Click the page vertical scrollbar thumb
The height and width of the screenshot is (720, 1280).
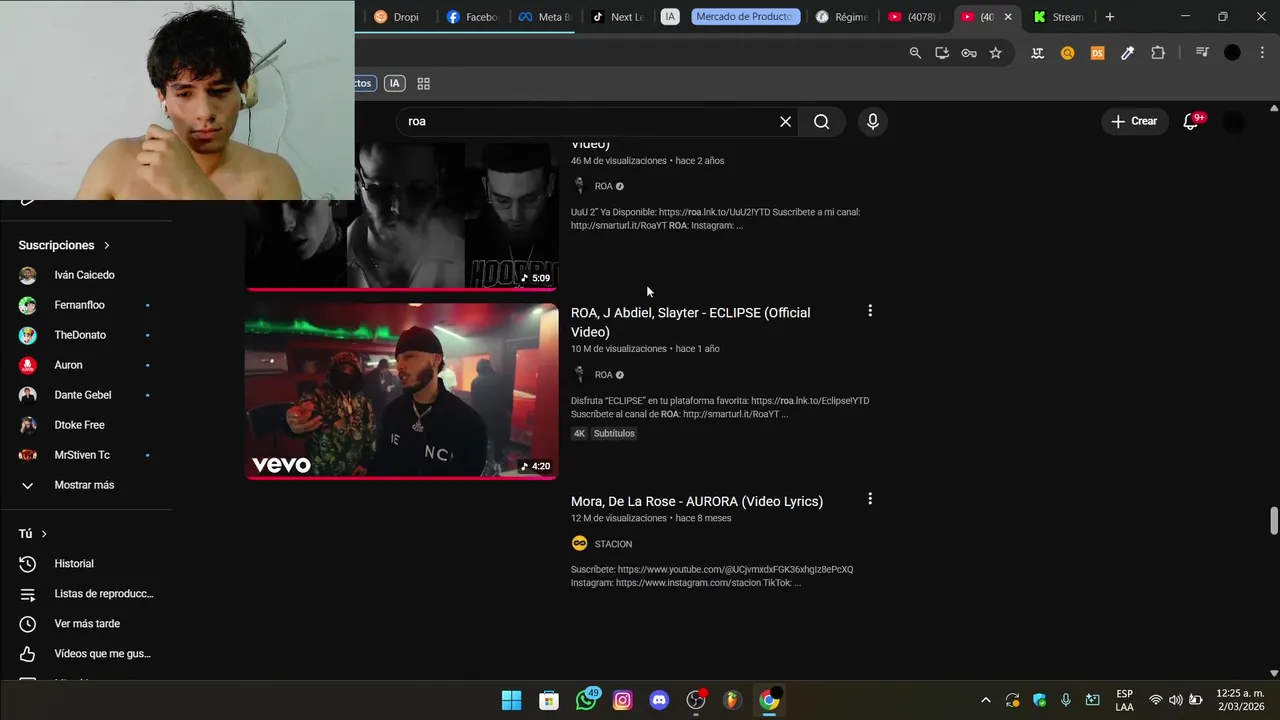tap(1273, 521)
